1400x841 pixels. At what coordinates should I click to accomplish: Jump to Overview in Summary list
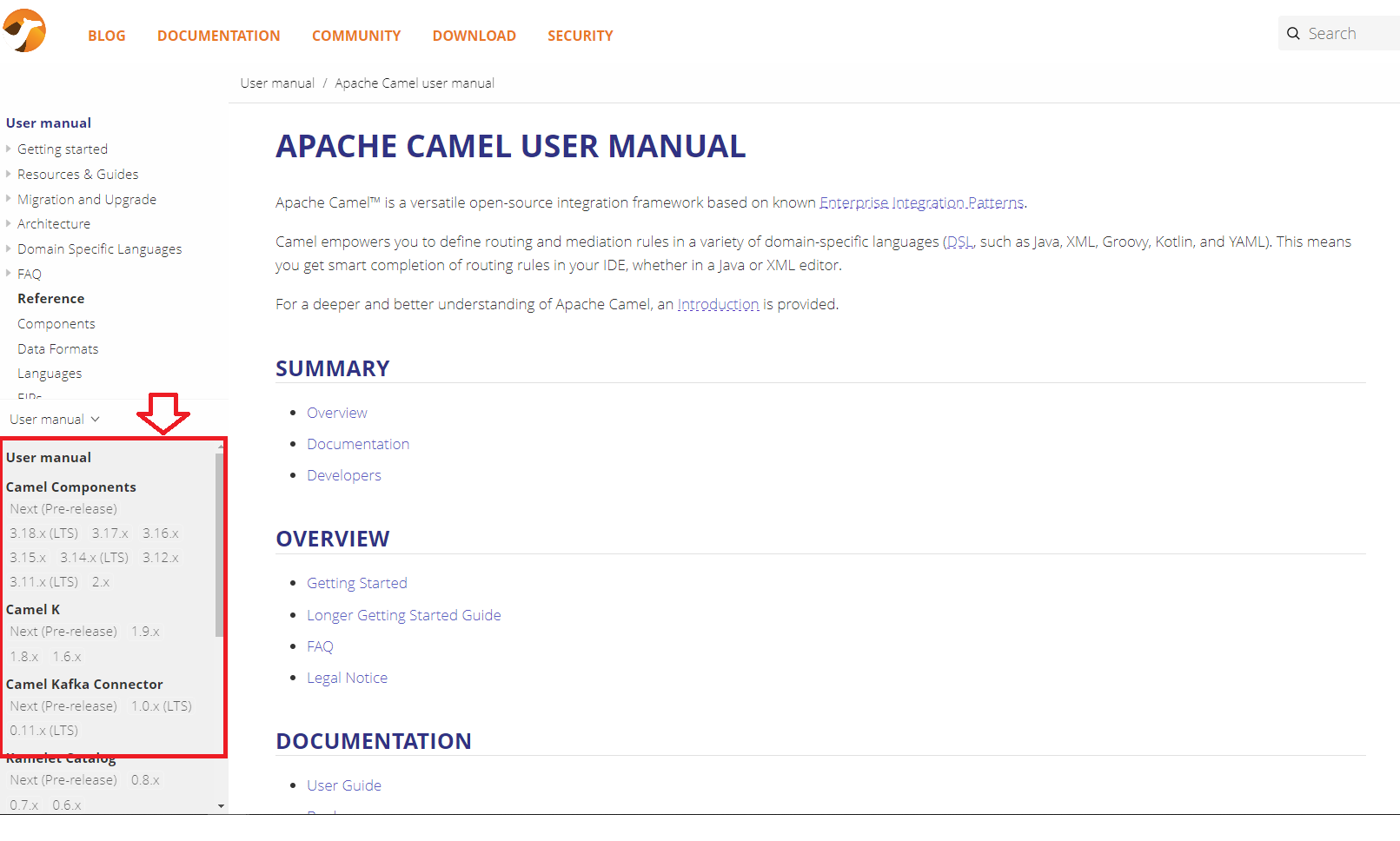pos(337,413)
